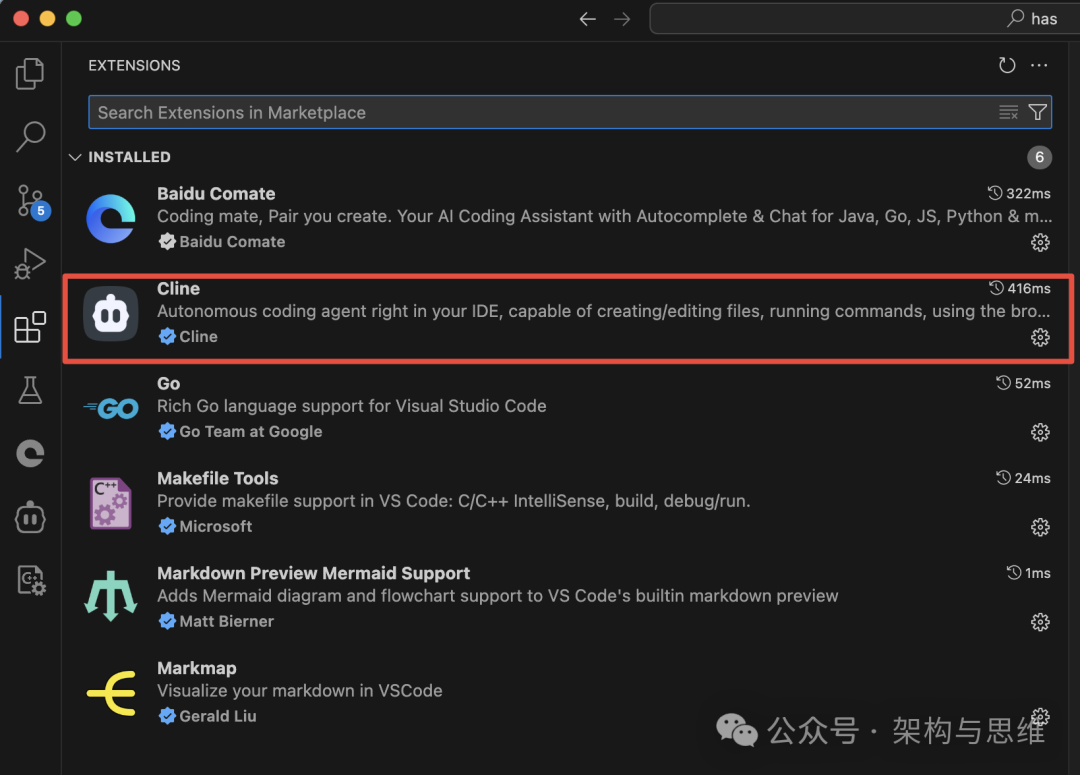Go back with the left arrow
1080x775 pixels.
tap(587, 19)
